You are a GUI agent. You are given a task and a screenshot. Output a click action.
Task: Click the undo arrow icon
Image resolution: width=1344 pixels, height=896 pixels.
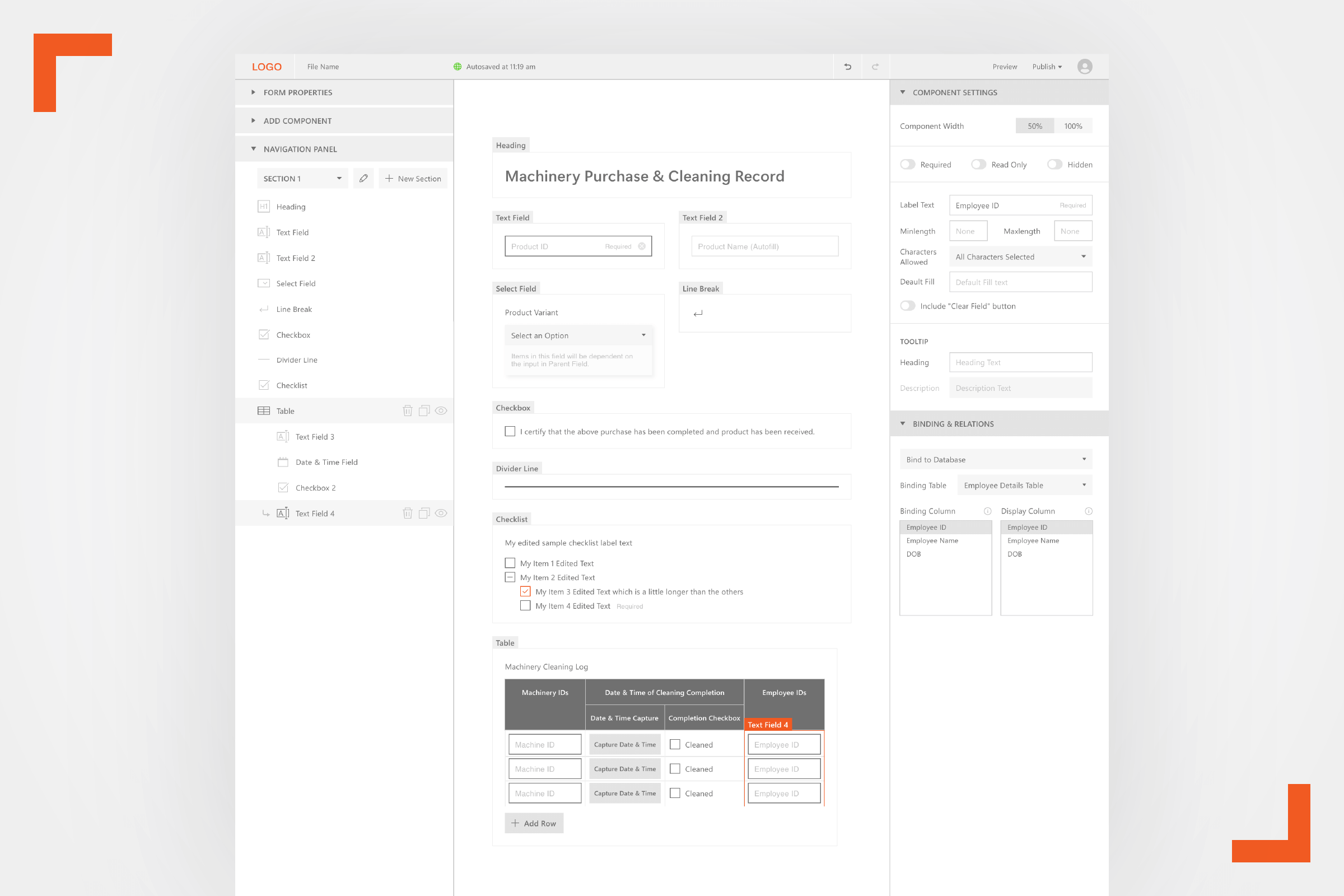[x=847, y=67]
